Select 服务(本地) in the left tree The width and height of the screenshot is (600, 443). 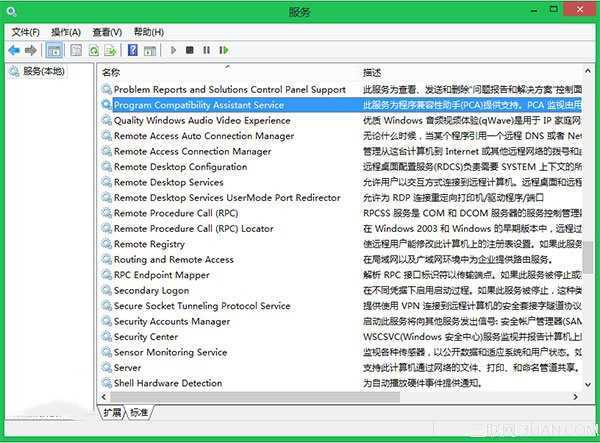37,71
